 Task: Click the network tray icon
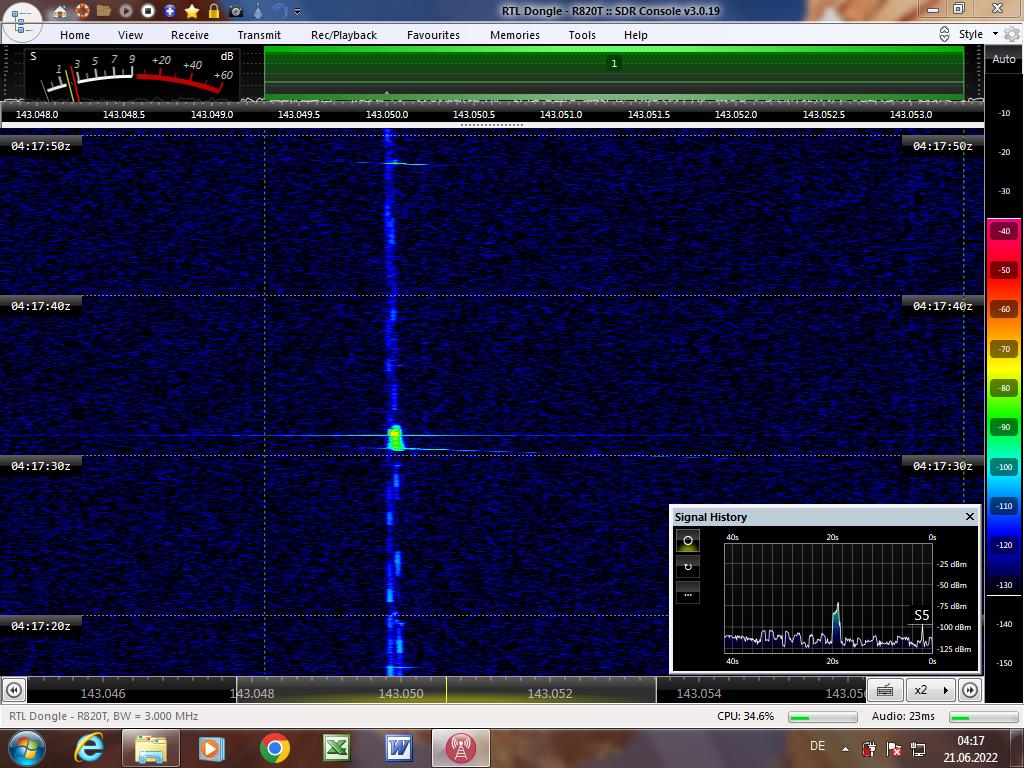point(918,748)
